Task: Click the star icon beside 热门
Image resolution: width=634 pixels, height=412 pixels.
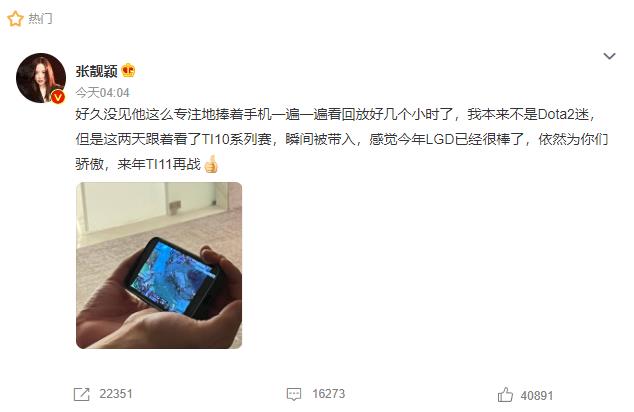Action: coord(15,19)
